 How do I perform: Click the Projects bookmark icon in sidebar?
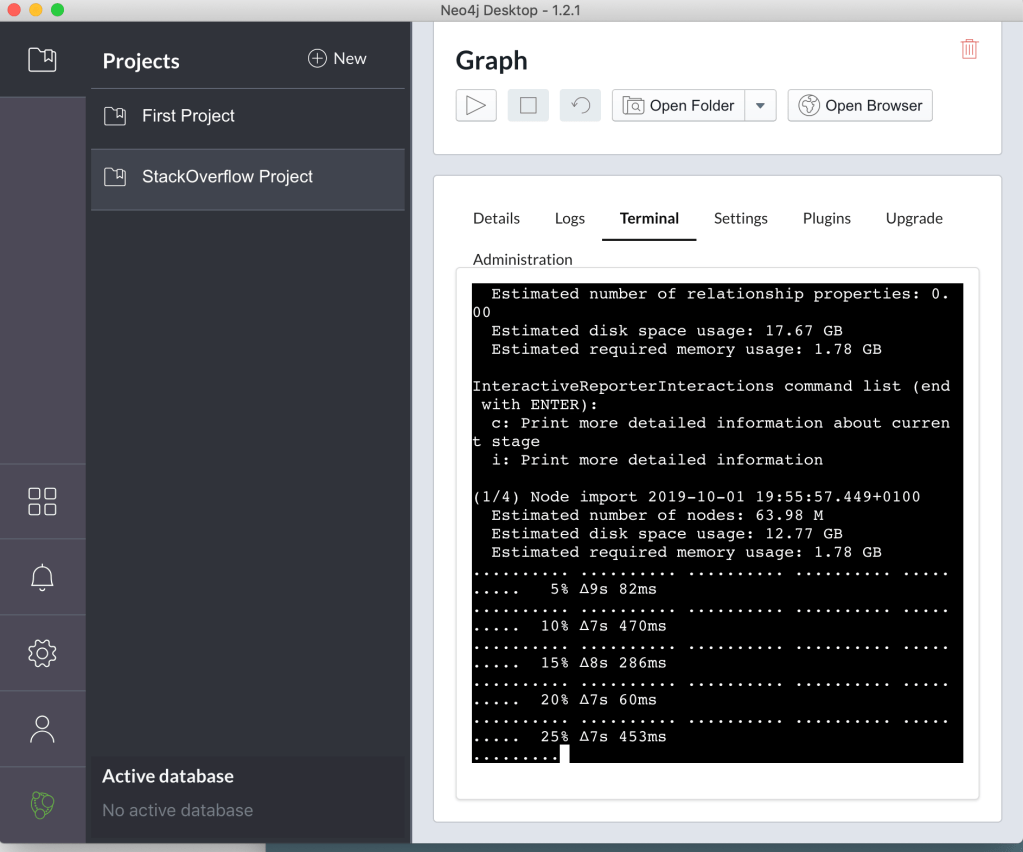tap(42, 60)
